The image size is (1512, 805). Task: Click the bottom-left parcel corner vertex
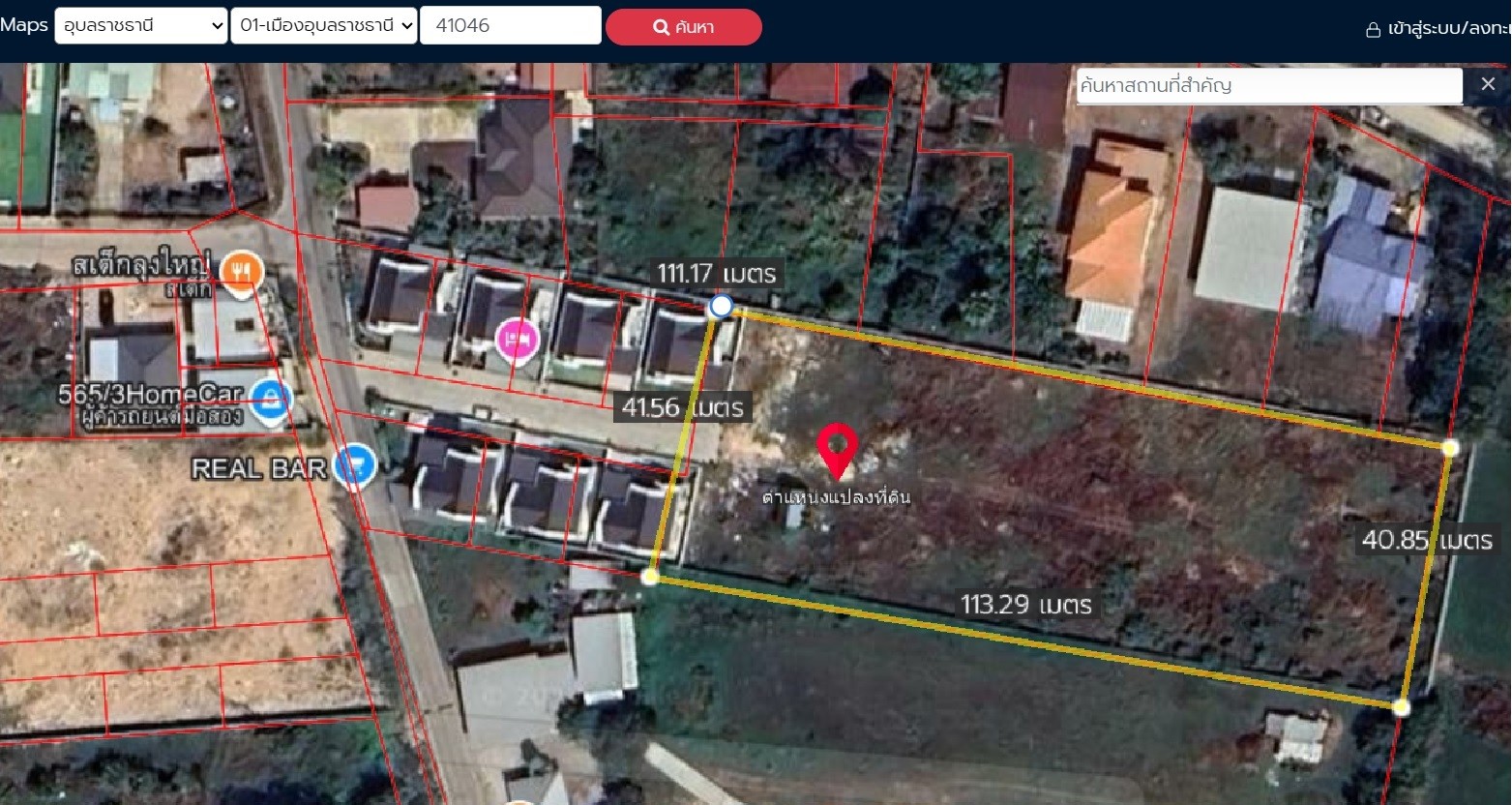click(x=650, y=577)
